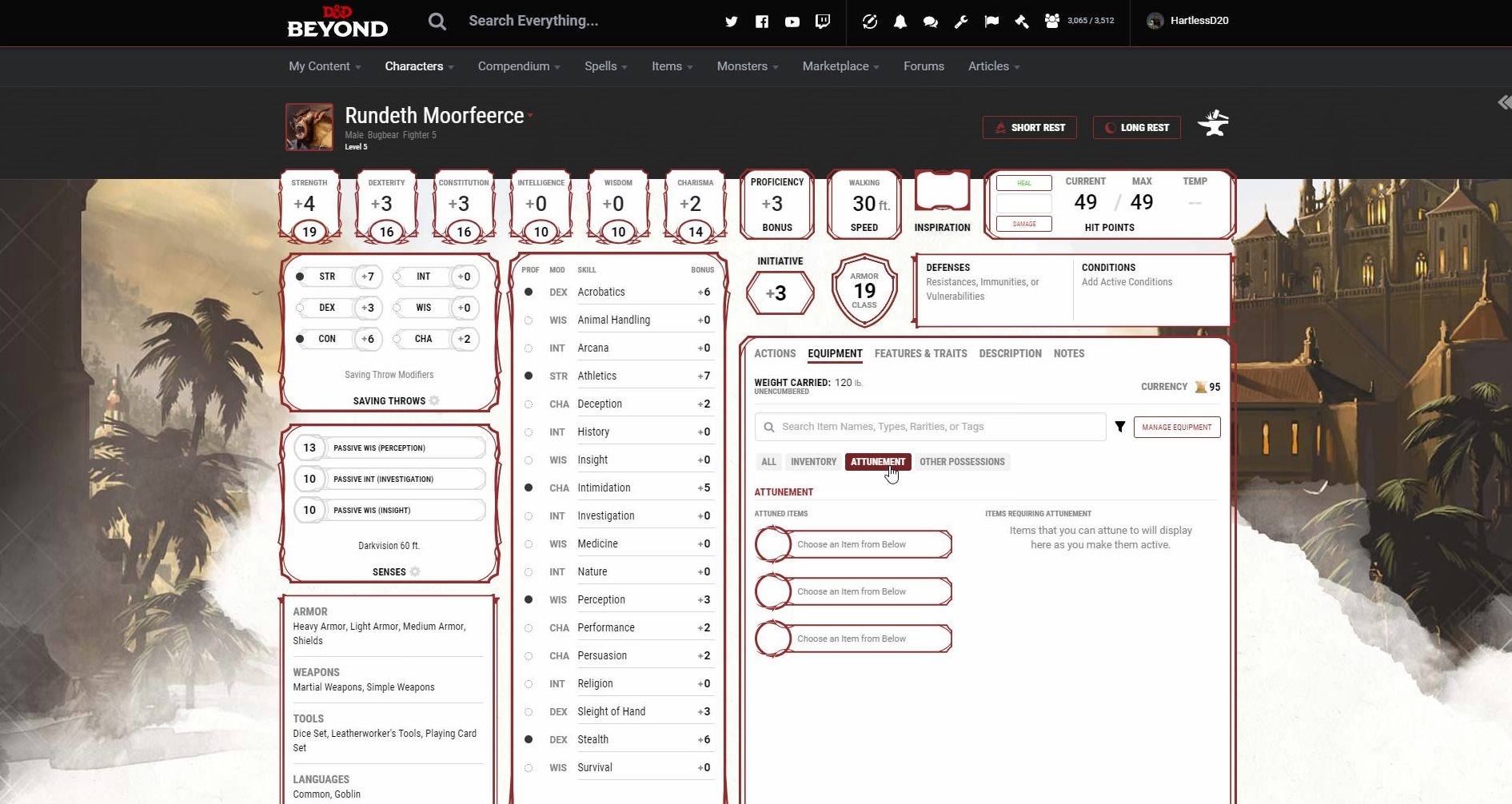Toggle Perception proficiency dot
The image size is (1512, 804).
(x=529, y=599)
